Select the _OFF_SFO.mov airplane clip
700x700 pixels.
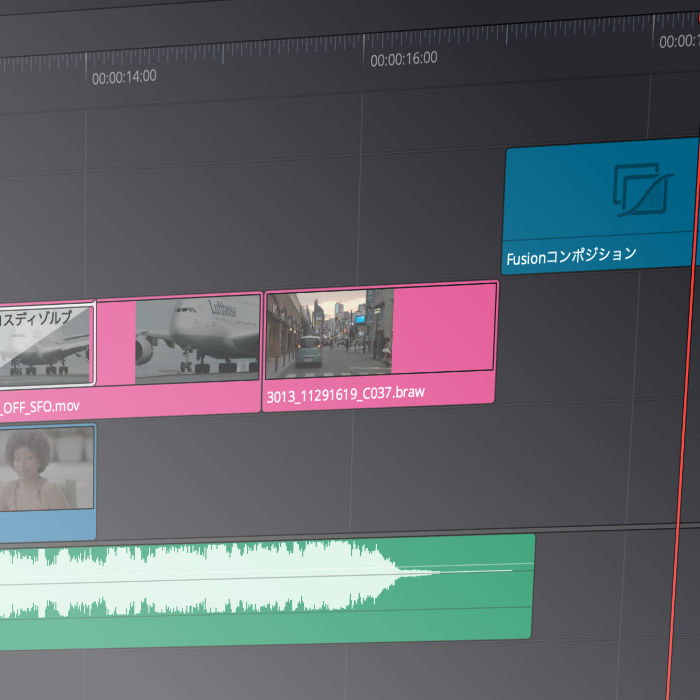click(130, 359)
